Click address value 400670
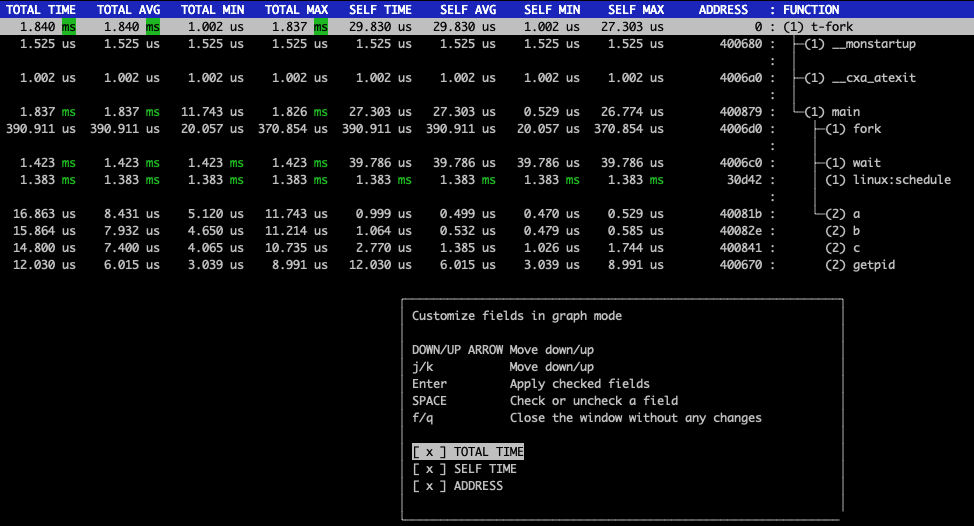 [x=740, y=265]
